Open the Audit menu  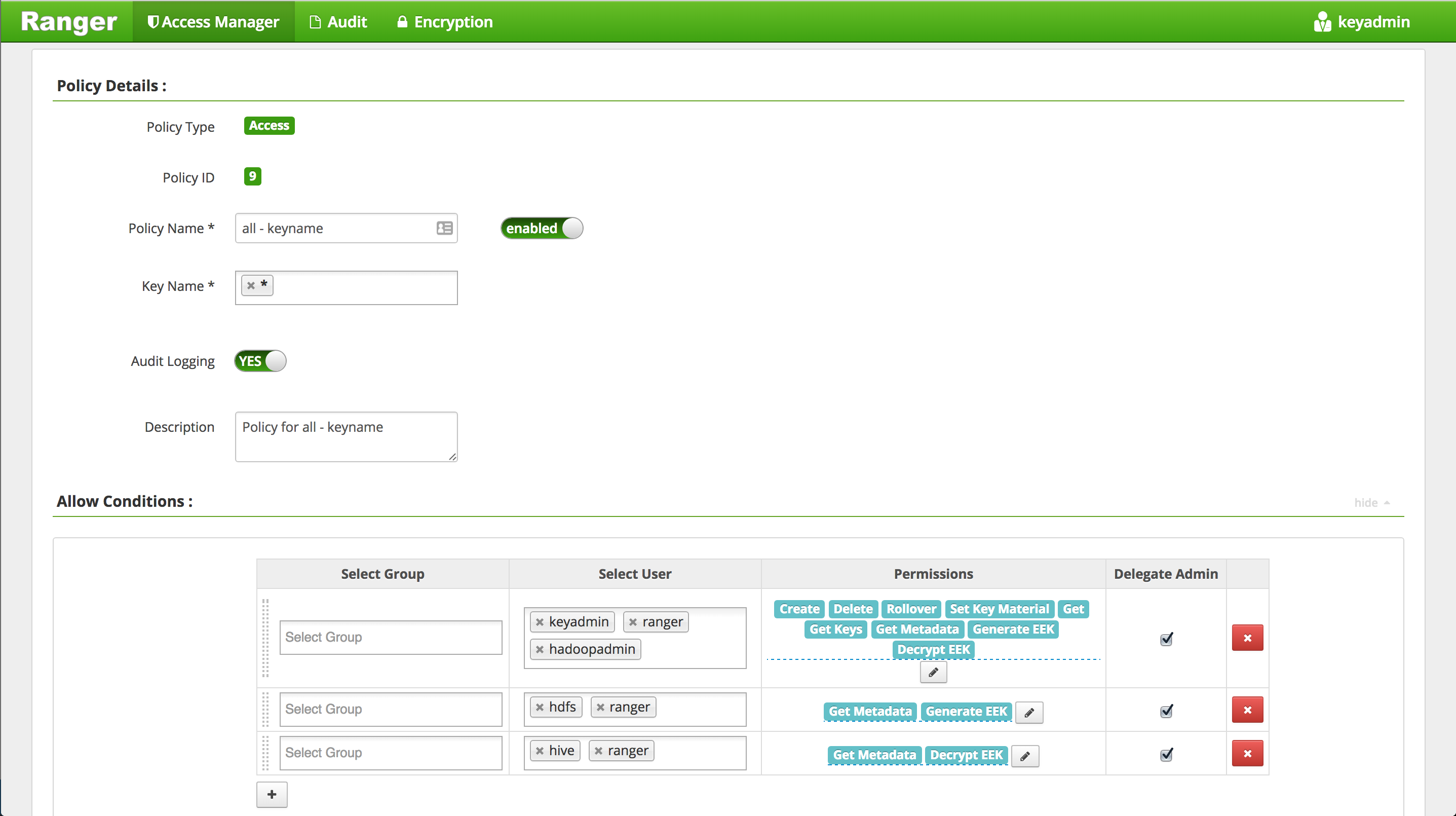(x=338, y=21)
